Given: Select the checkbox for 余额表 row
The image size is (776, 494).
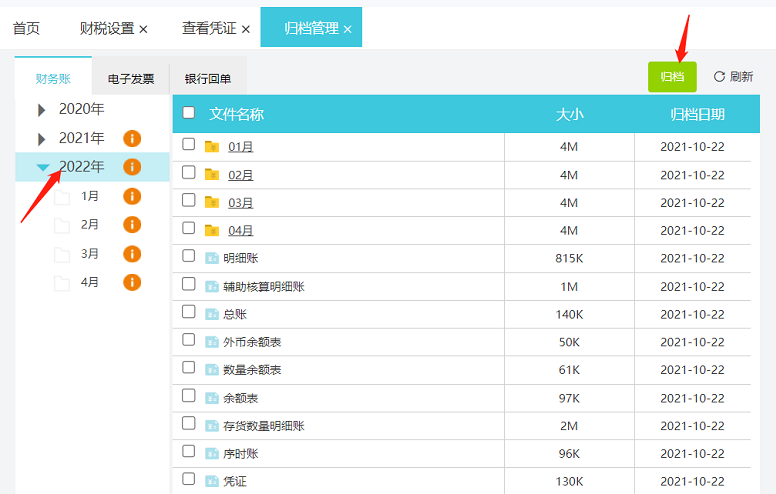Looking at the screenshot, I should pos(189,397).
